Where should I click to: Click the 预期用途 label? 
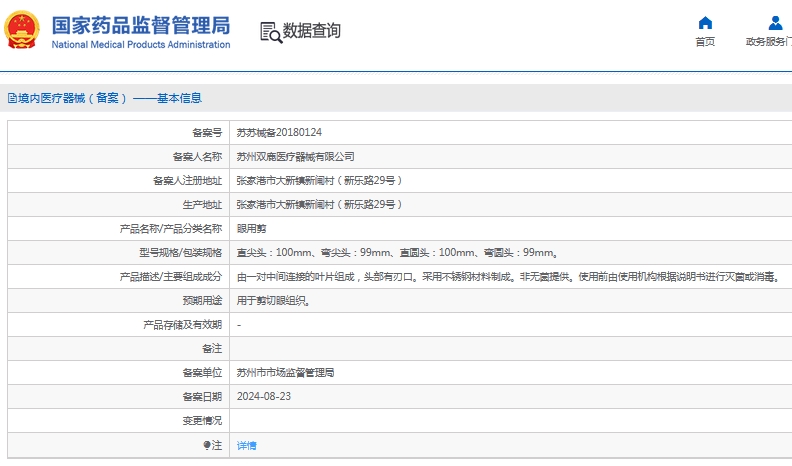click(x=203, y=301)
